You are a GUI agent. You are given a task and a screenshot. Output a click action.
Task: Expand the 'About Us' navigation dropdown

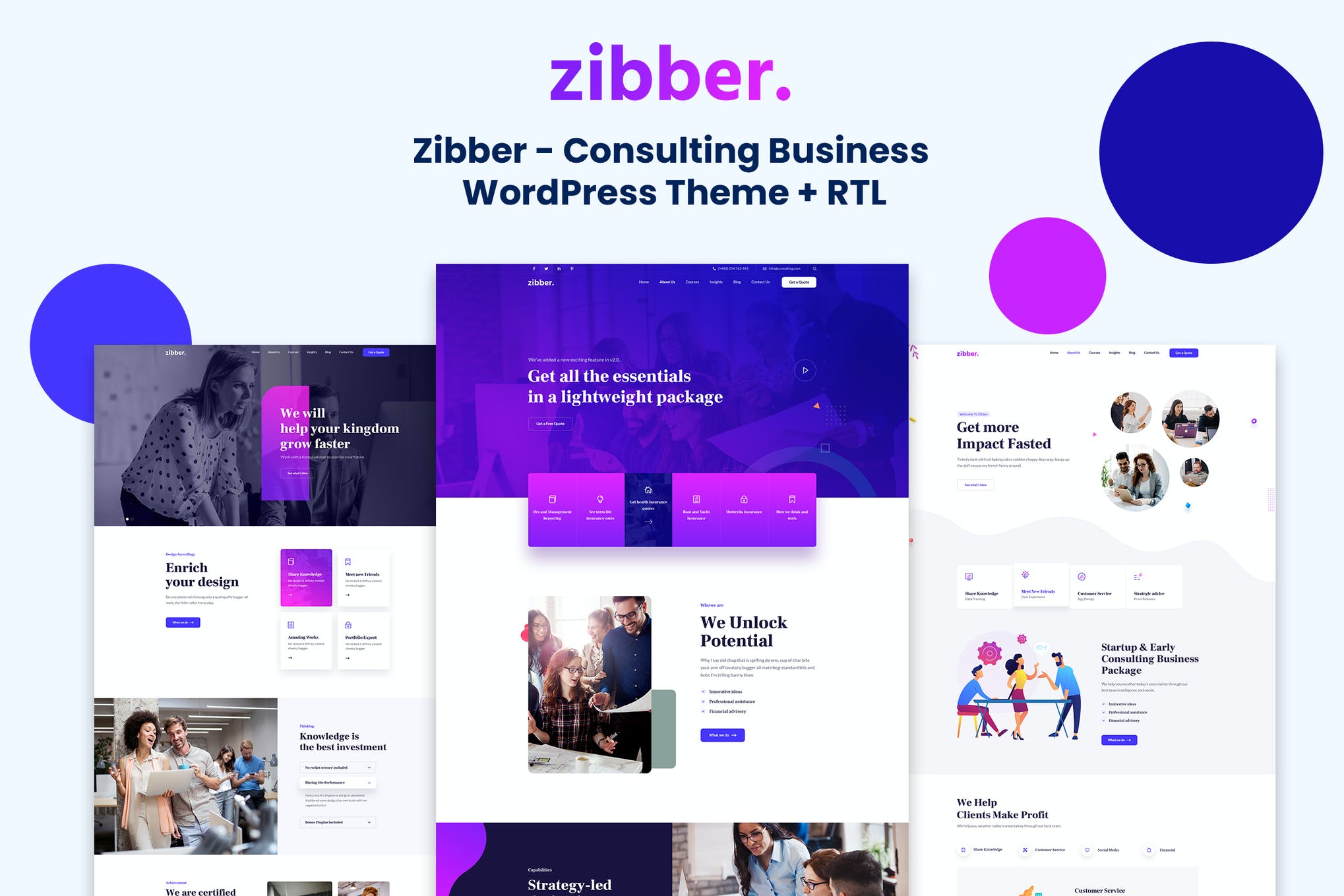point(662,283)
